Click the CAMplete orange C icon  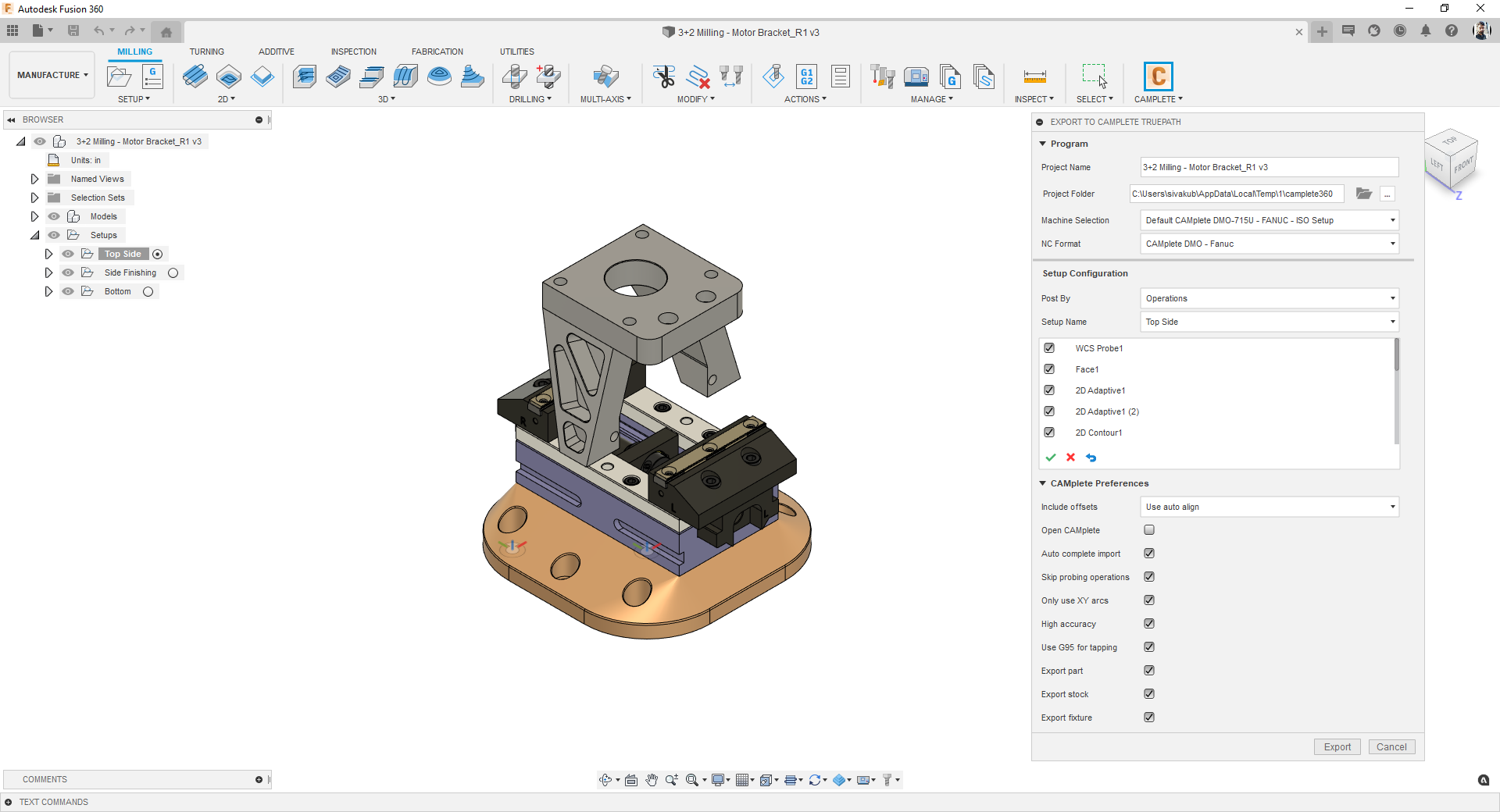1158,77
